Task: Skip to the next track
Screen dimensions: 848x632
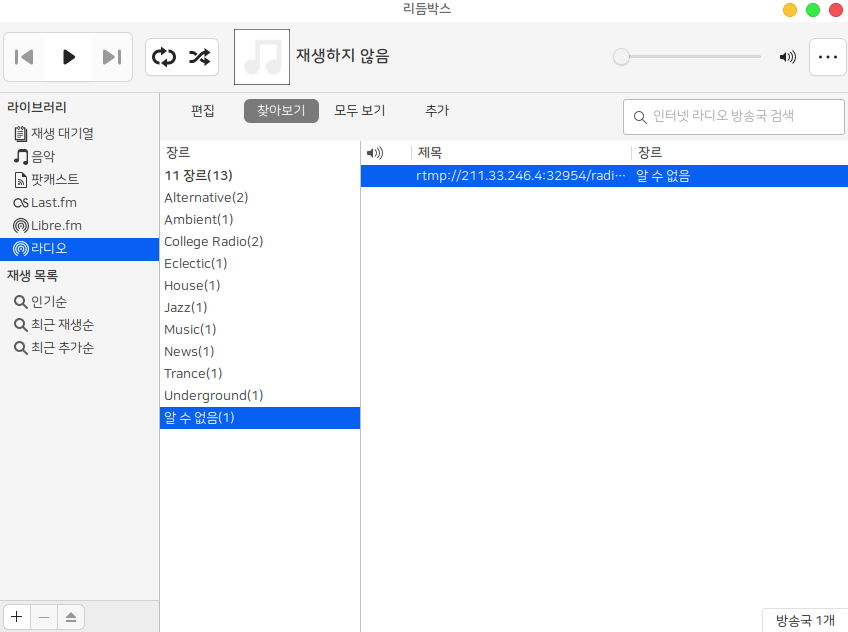Action: click(x=112, y=57)
